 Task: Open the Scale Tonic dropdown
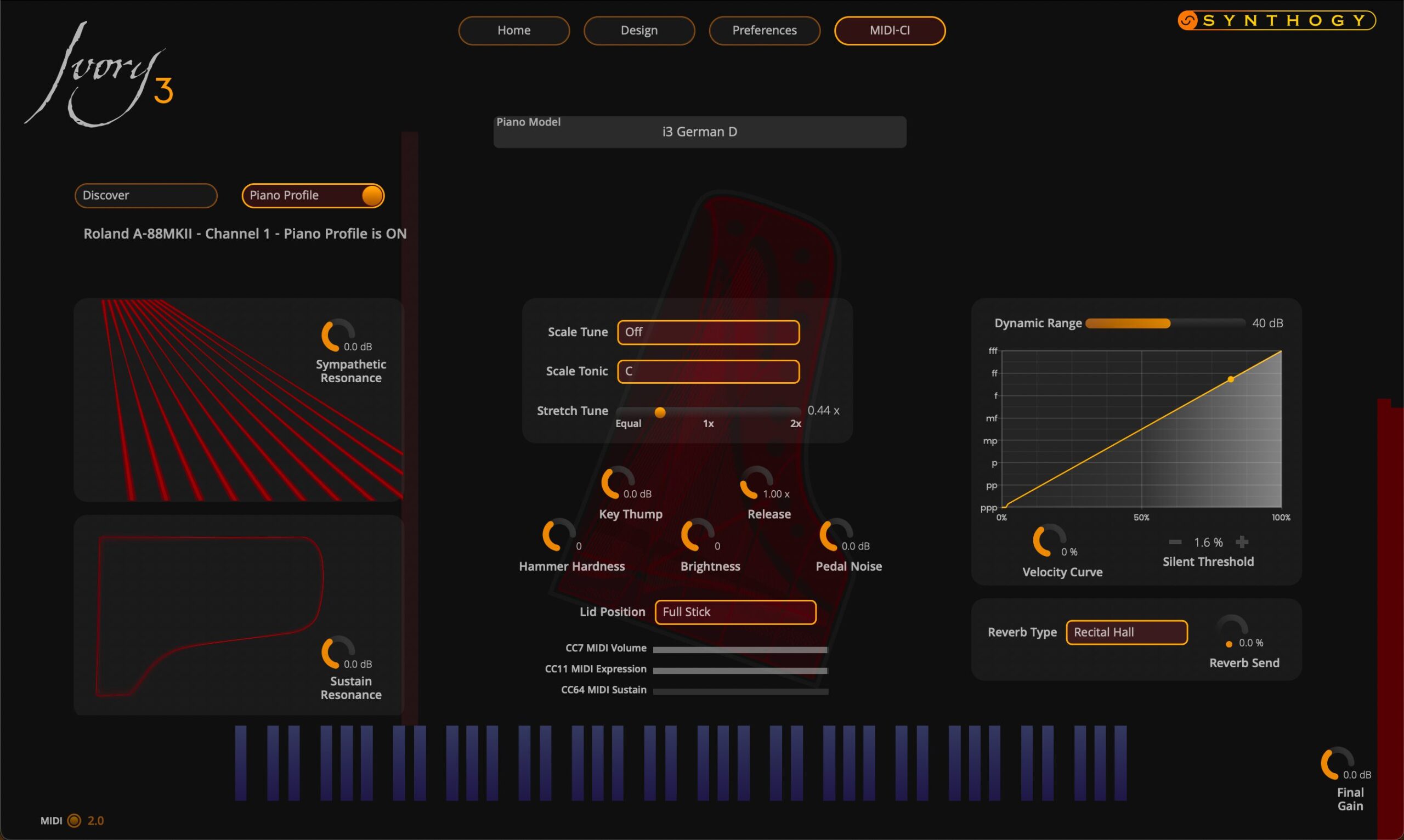pyautogui.click(x=708, y=371)
